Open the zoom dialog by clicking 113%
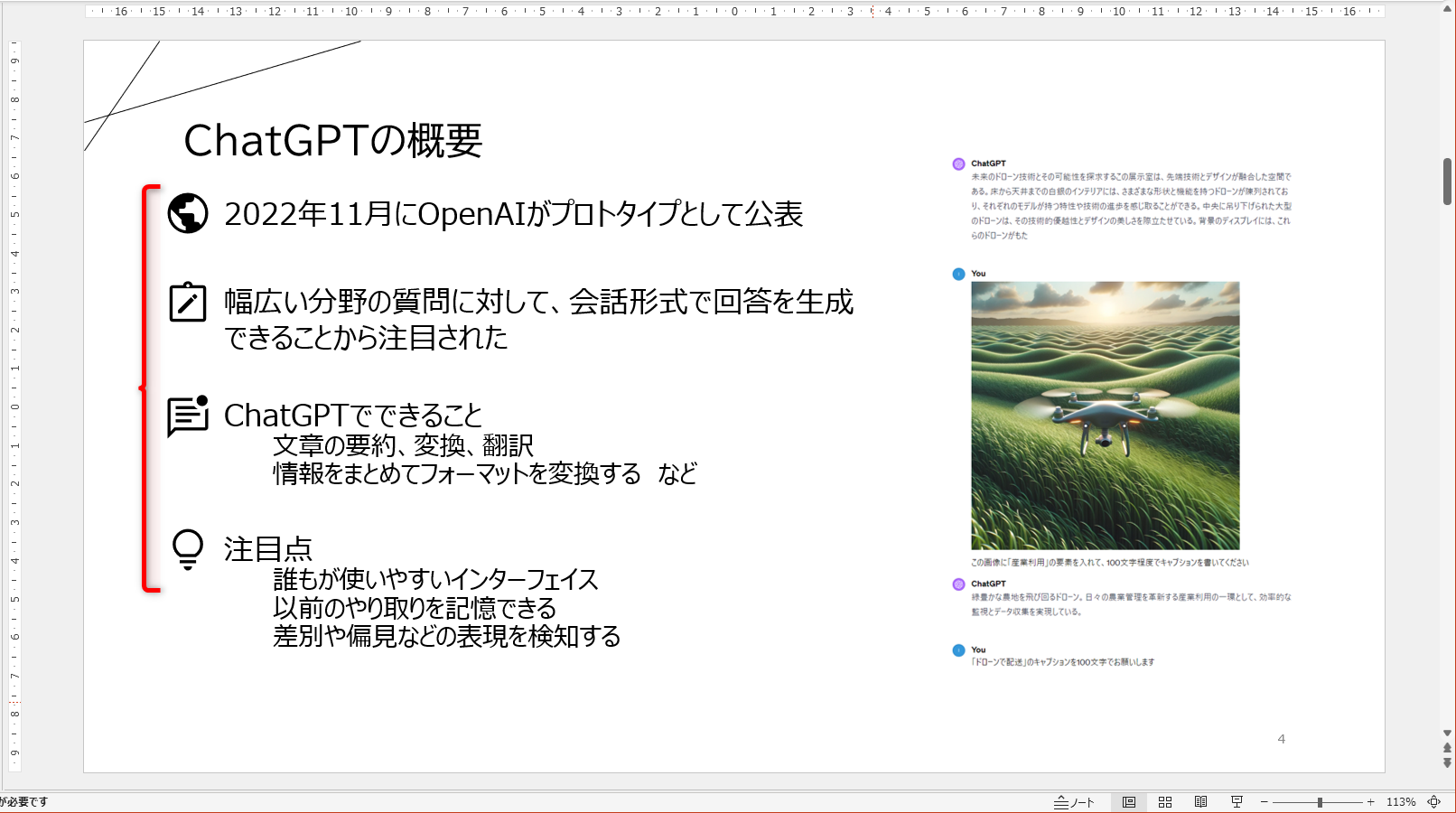Viewport: 1456px width, 813px height. [1399, 801]
